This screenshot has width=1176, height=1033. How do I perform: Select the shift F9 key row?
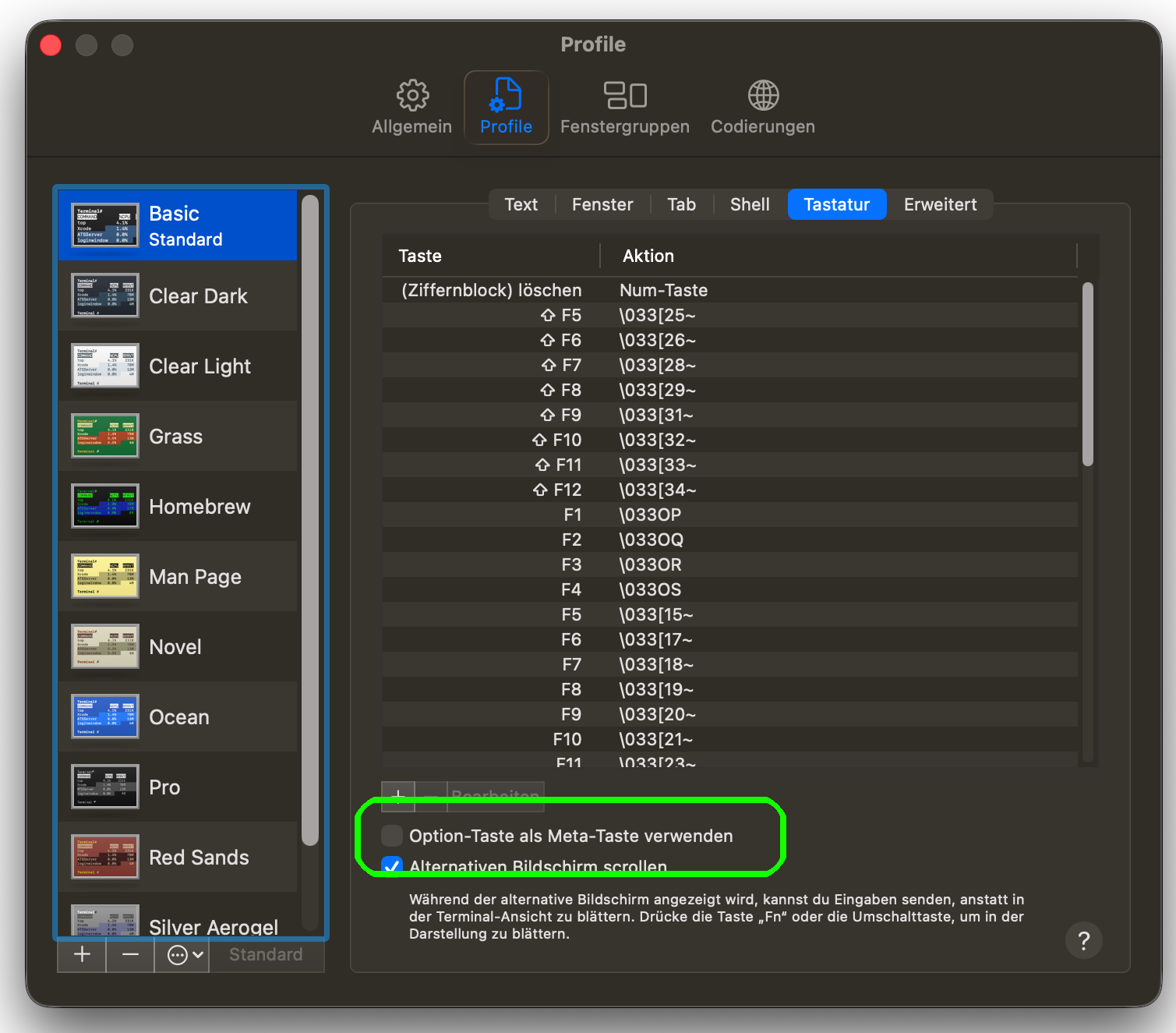click(x=730, y=415)
